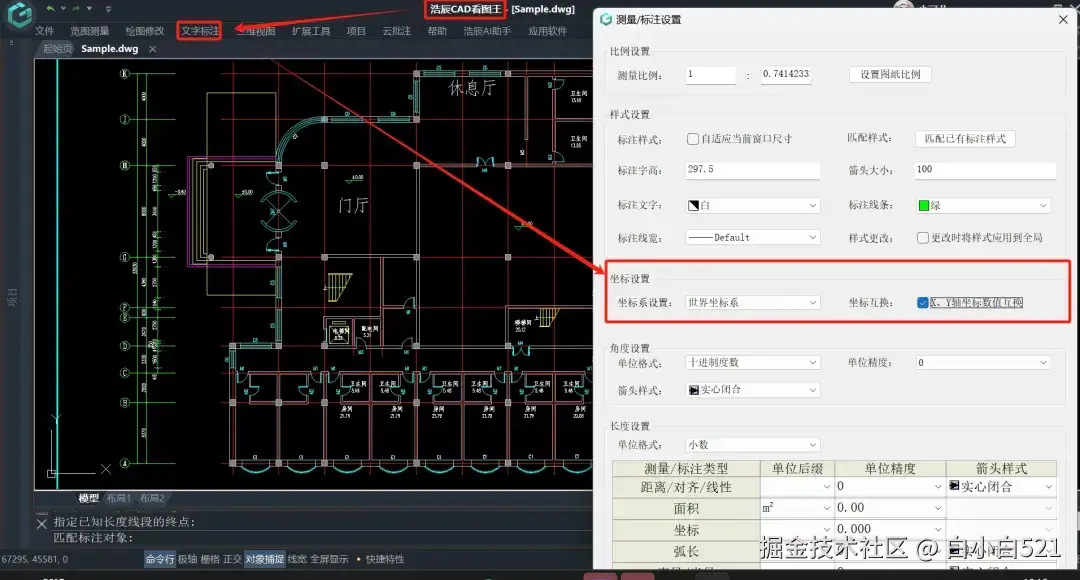This screenshot has height=580, width=1080.
Task: Open the length 单位格式 小数 dropdown
Action: coord(753,445)
